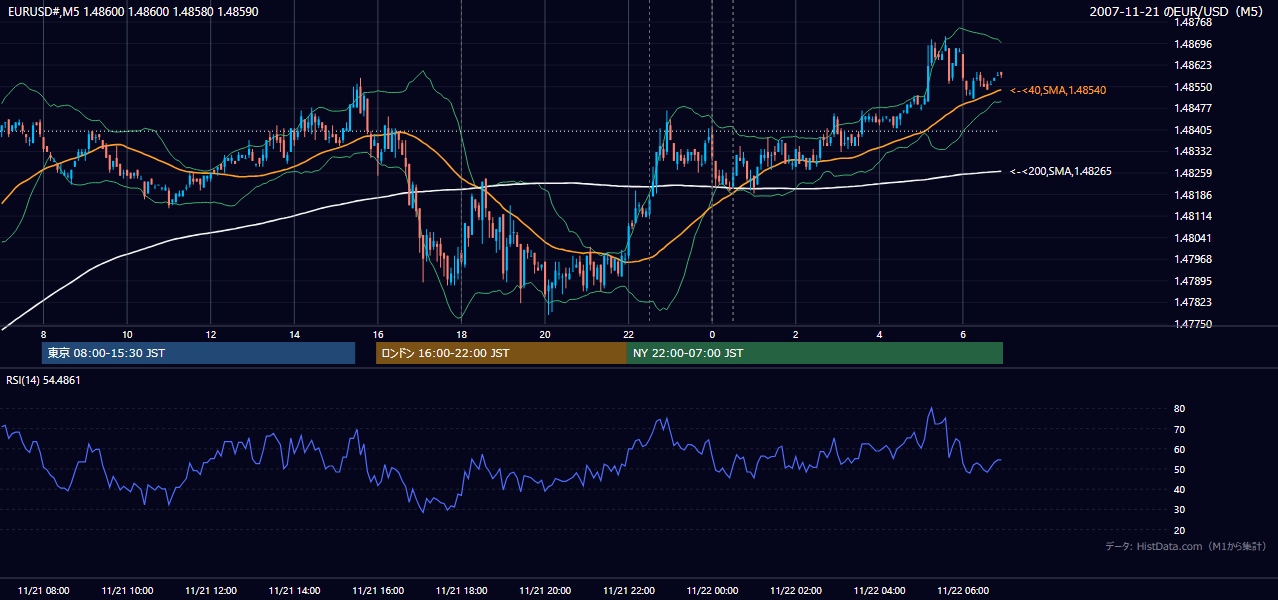The height and width of the screenshot is (600, 1278).
Task: Click the 11/21 08:00 bottom time label
Action: (x=43, y=591)
